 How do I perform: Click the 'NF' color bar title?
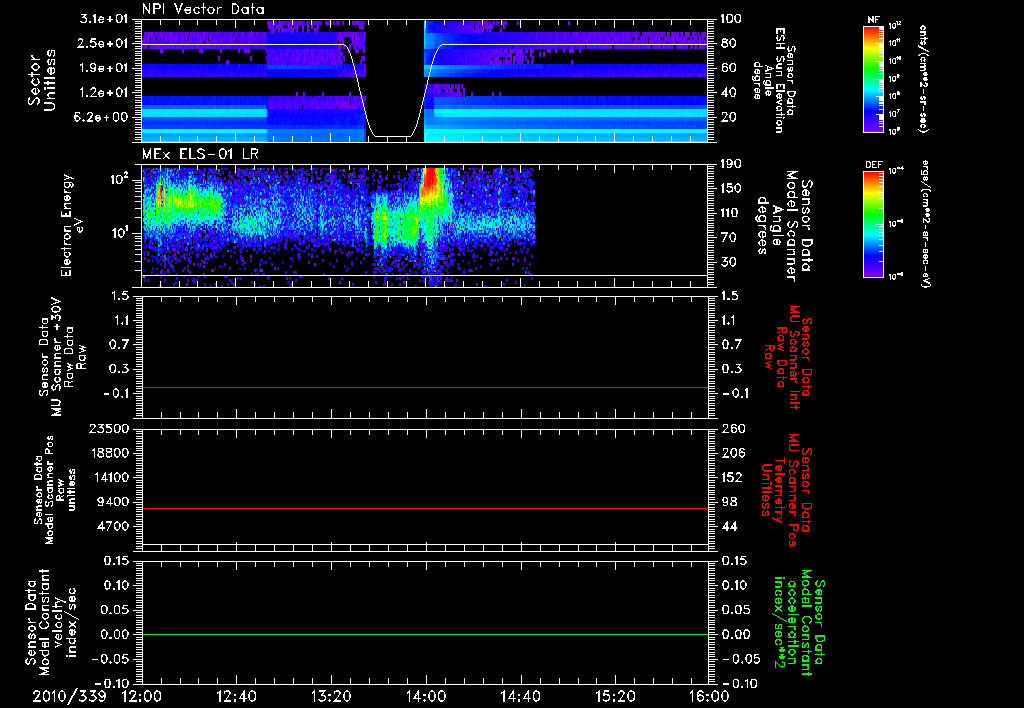pos(873,20)
